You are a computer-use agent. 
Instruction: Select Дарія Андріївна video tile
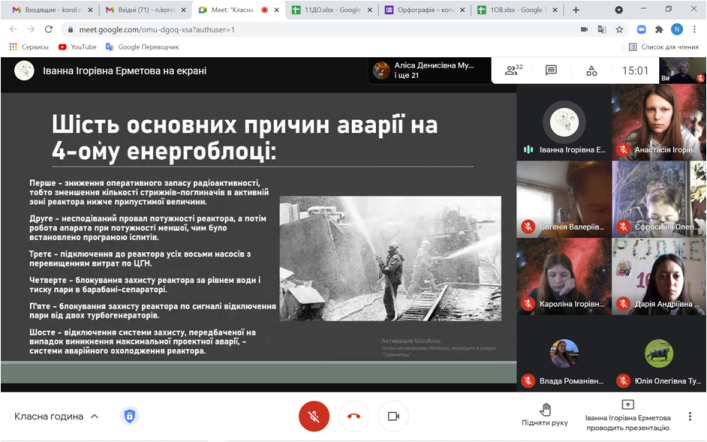tap(658, 276)
